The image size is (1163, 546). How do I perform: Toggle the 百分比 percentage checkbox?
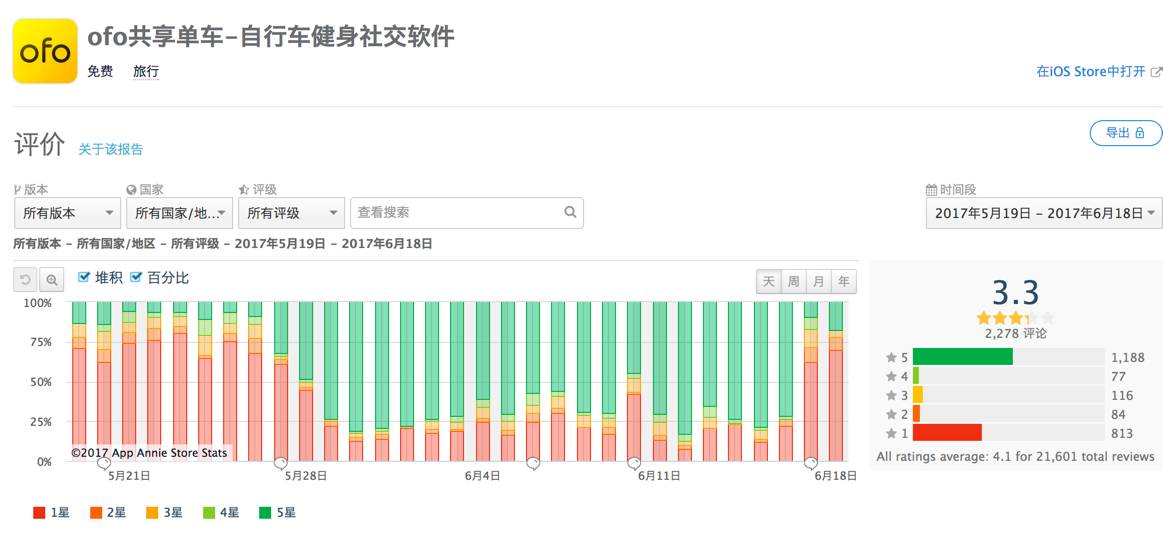[x=136, y=277]
